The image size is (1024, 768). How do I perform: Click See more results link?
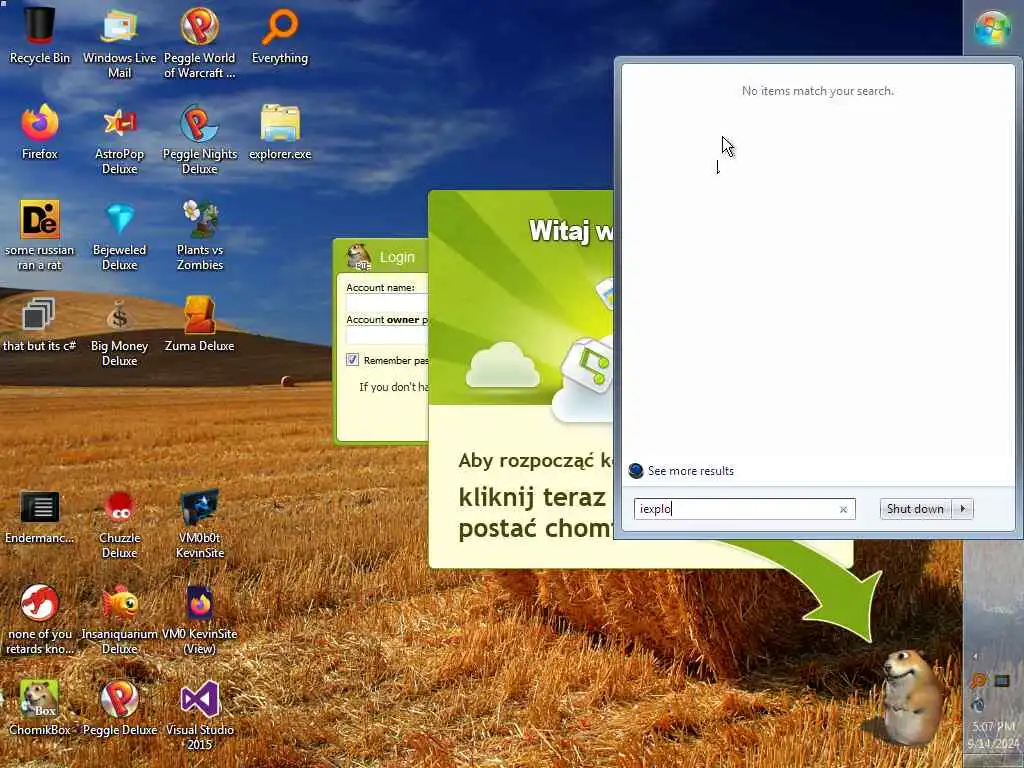(x=691, y=471)
